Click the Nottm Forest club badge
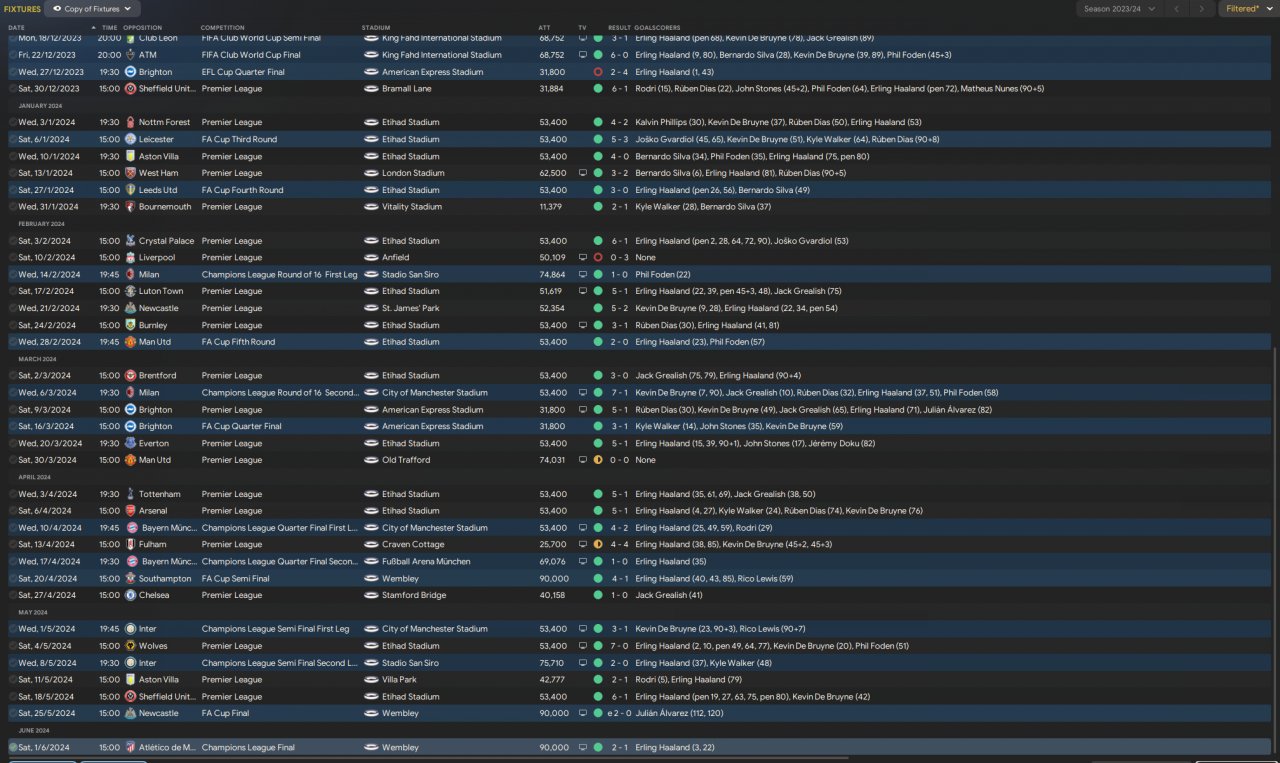The width and height of the screenshot is (1280, 763). tap(130, 122)
